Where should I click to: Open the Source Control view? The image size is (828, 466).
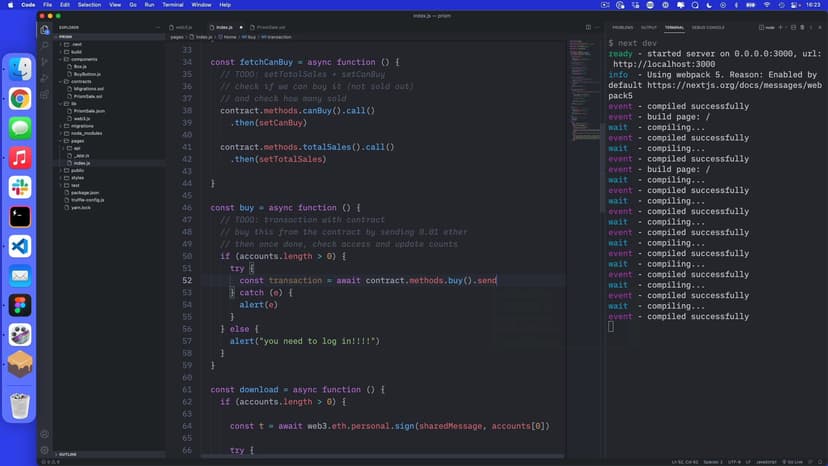(45, 62)
